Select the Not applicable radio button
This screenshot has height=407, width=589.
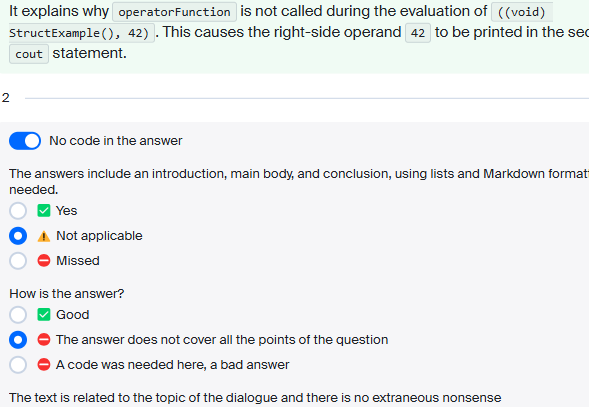18,236
